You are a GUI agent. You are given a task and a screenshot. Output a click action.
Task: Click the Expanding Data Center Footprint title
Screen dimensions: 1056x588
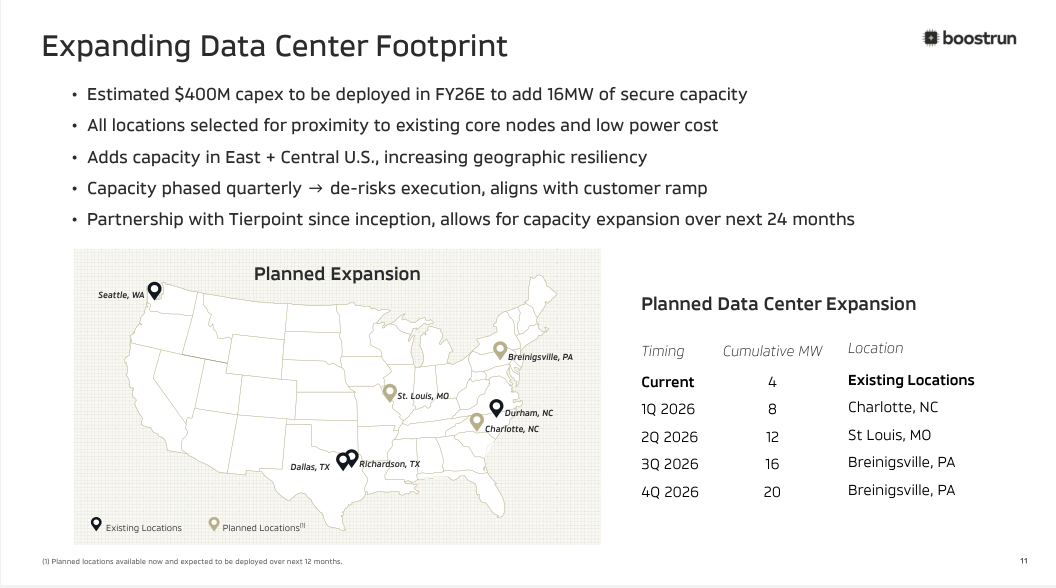[275, 46]
